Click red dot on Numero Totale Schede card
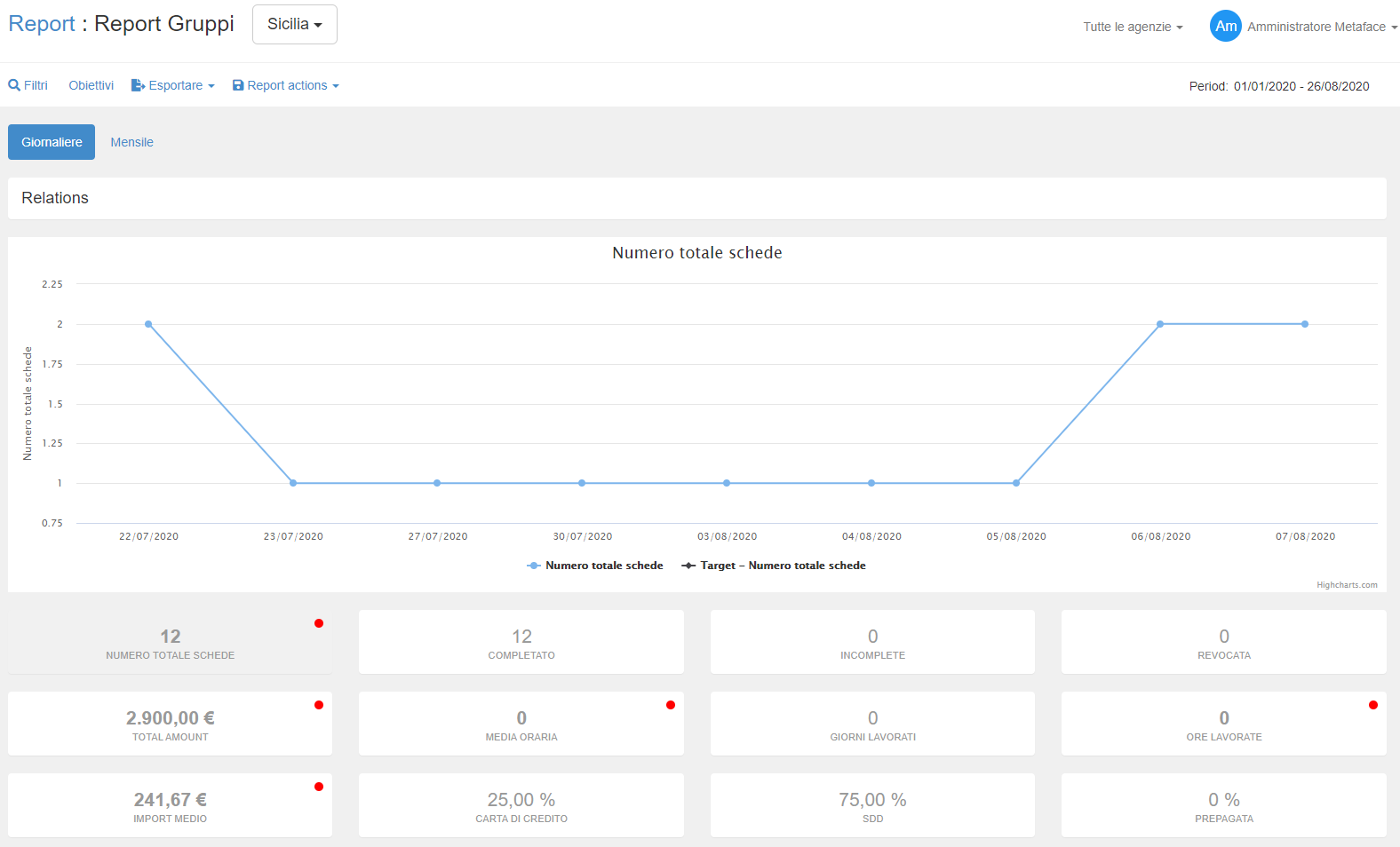This screenshot has width=1400, height=847. 319,623
